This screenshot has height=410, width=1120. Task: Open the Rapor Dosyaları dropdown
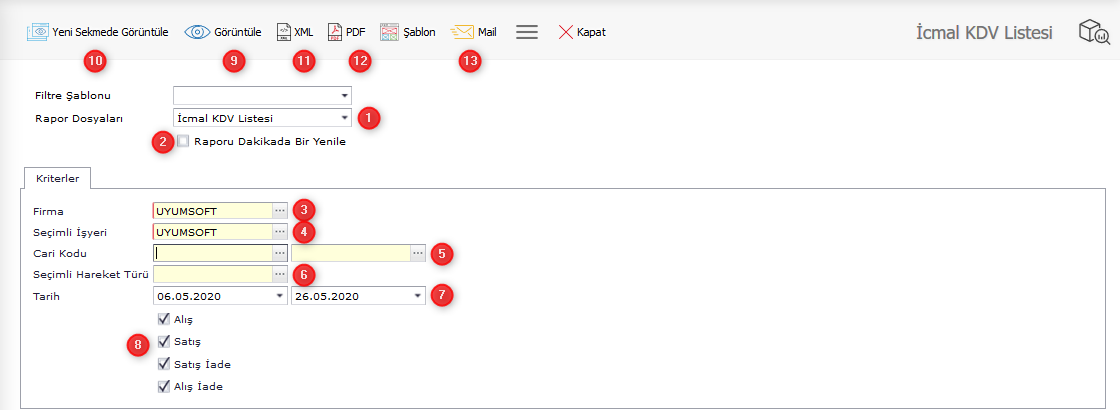click(344, 118)
